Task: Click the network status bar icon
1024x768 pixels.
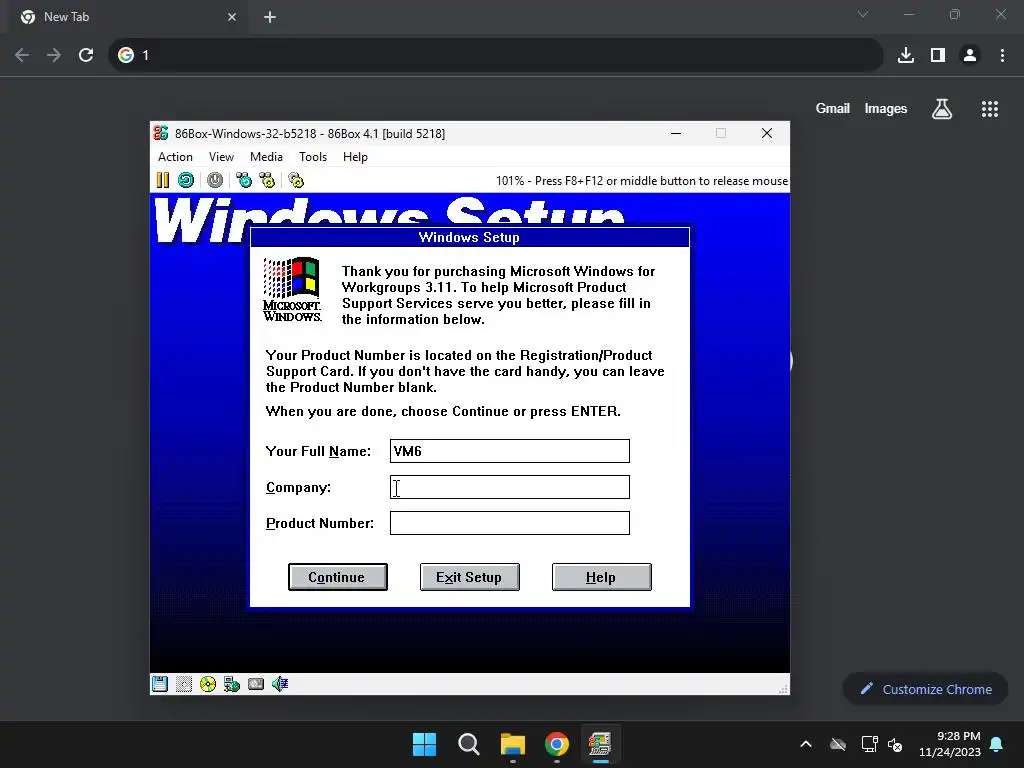Action: point(232,684)
